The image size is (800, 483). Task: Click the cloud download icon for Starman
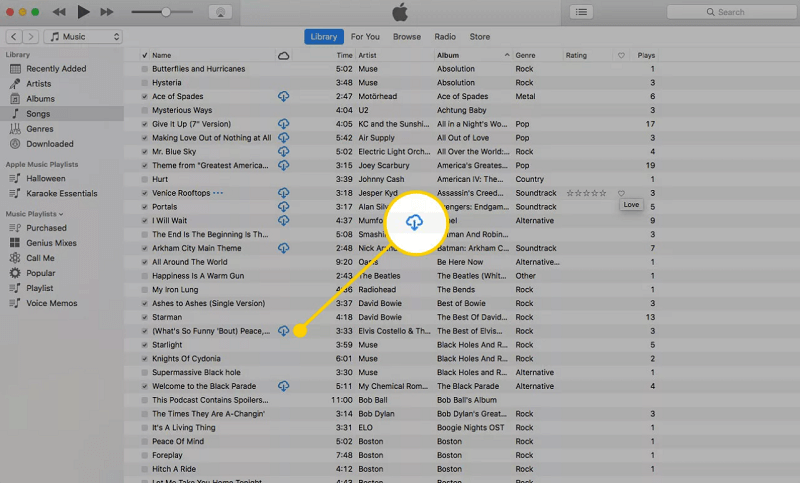click(x=283, y=331)
